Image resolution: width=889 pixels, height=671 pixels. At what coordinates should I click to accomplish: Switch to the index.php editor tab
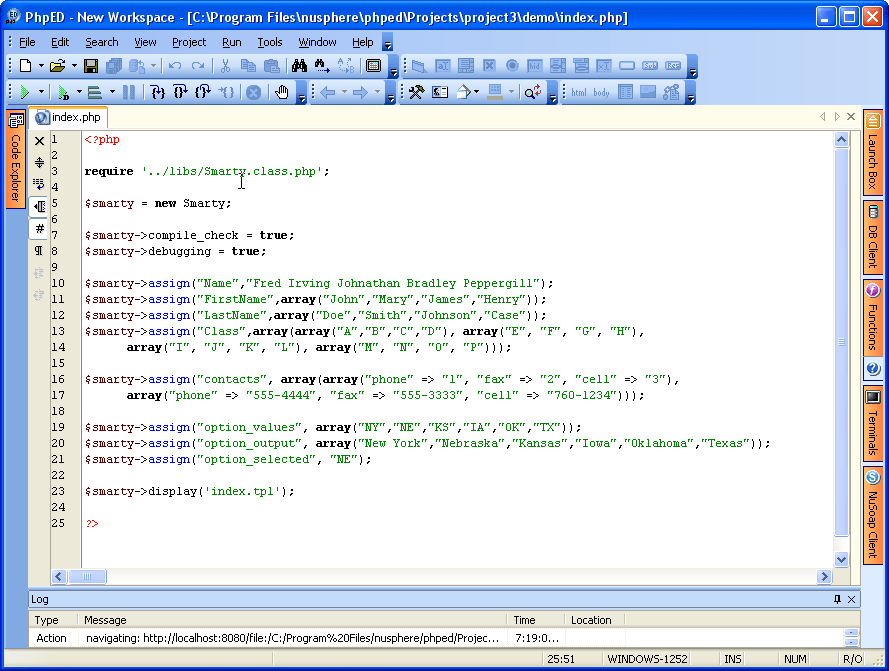click(x=67, y=117)
